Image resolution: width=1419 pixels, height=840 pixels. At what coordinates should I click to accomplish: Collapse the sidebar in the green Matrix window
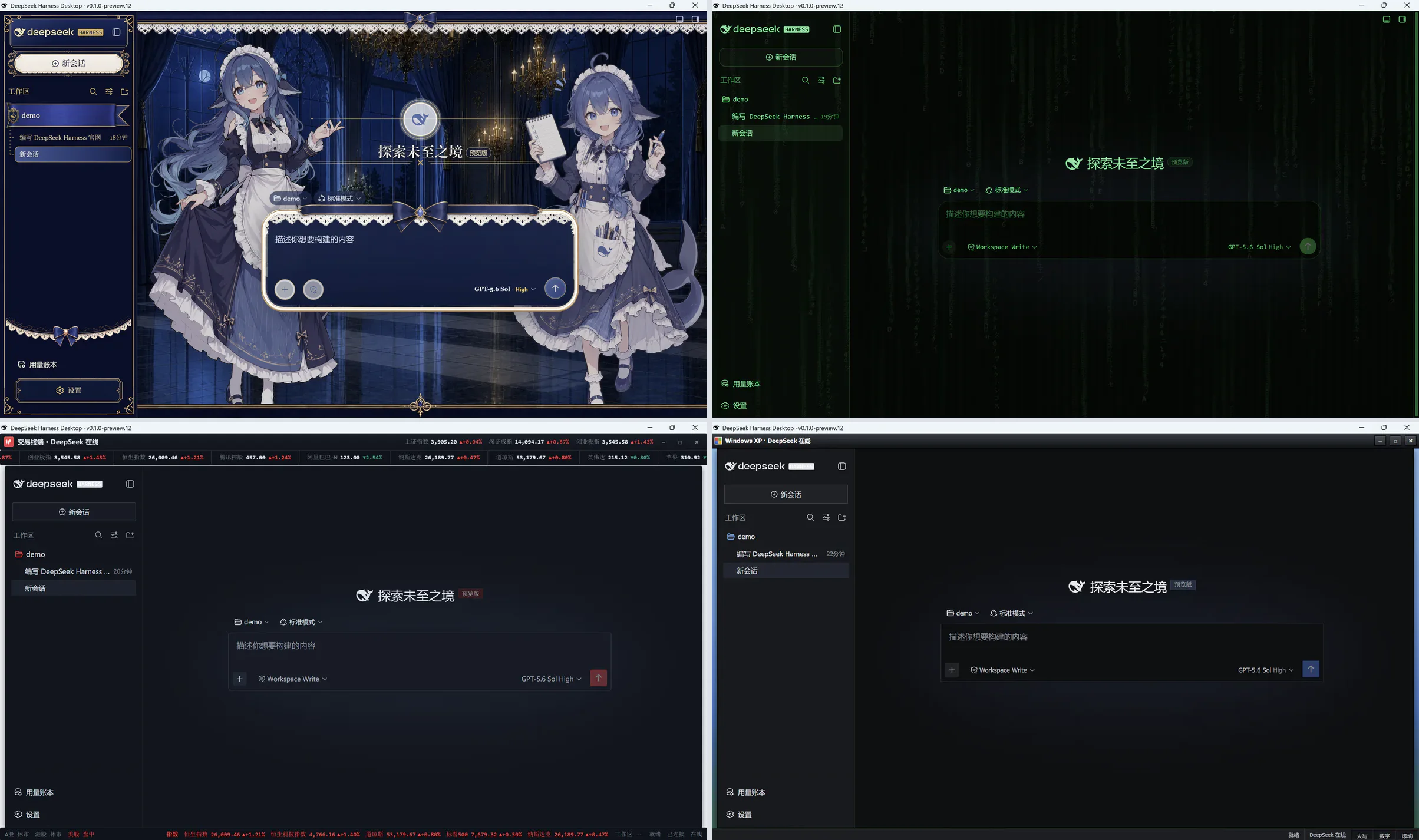pos(837,29)
